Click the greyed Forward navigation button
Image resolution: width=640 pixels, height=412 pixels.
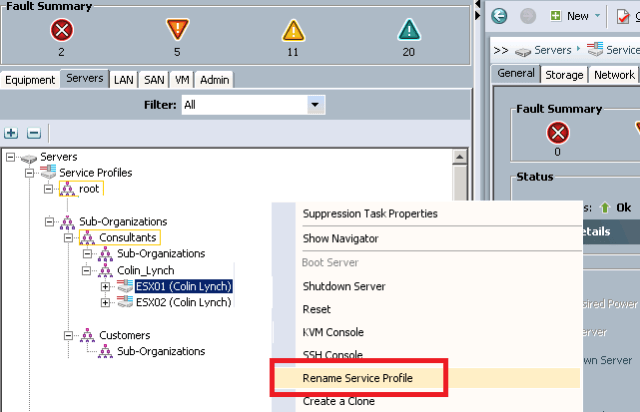point(528,16)
